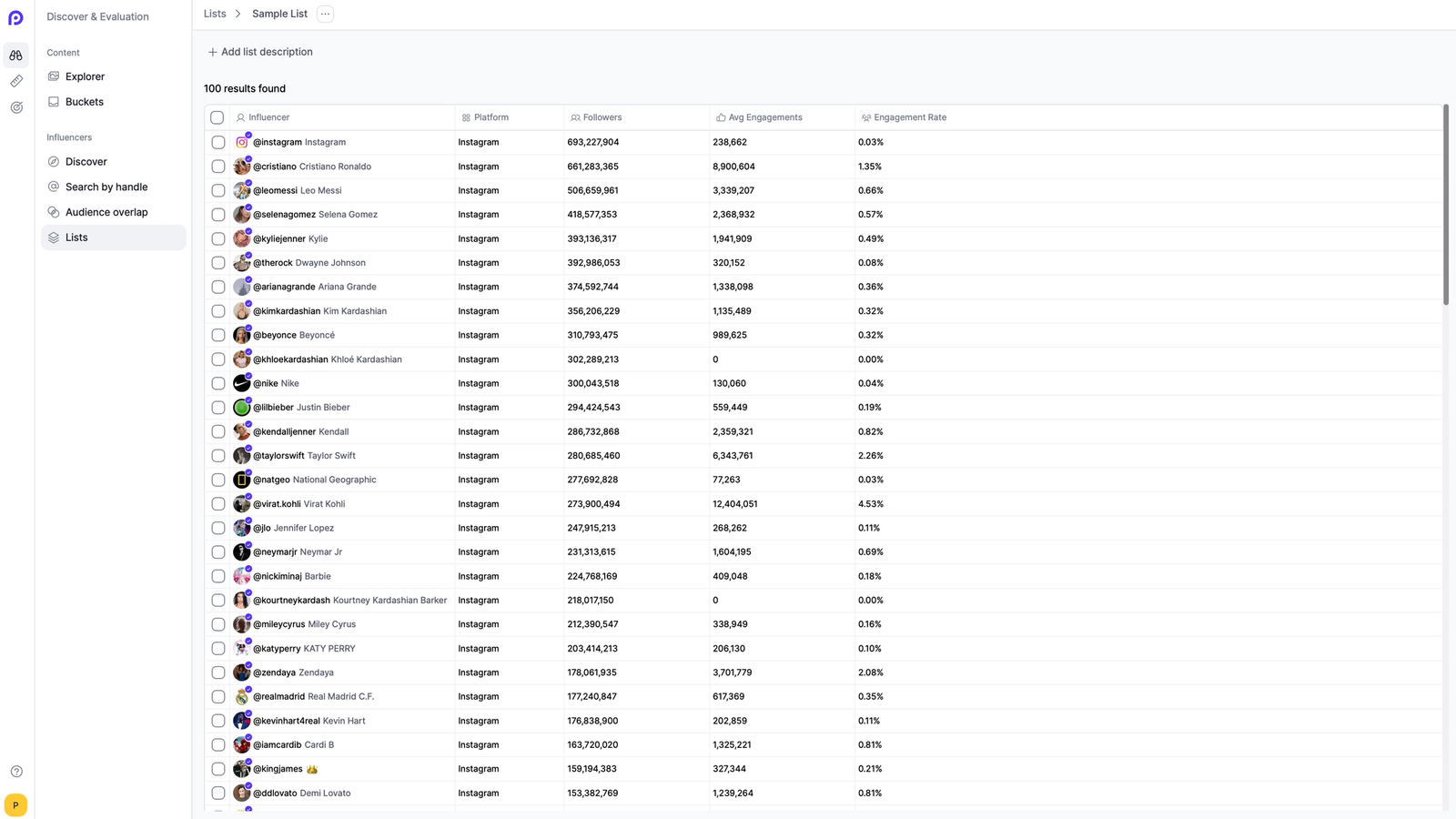The width and height of the screenshot is (1456, 819).
Task: Click the vertical scrollbar of the table
Action: [x=1445, y=205]
